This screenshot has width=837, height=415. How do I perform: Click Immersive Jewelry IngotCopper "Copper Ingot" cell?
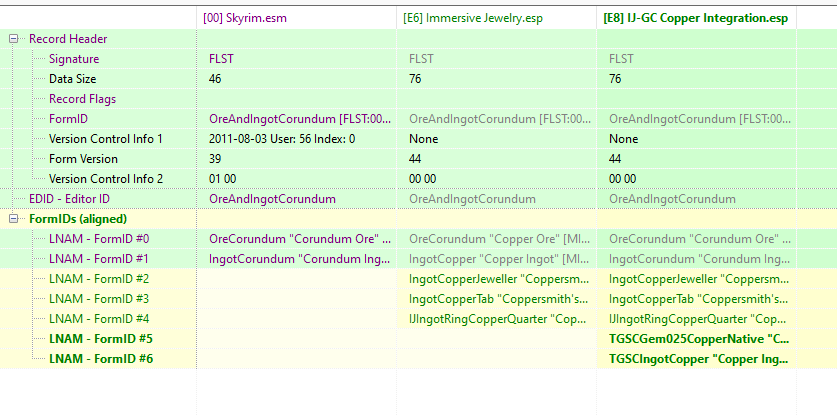496,259
